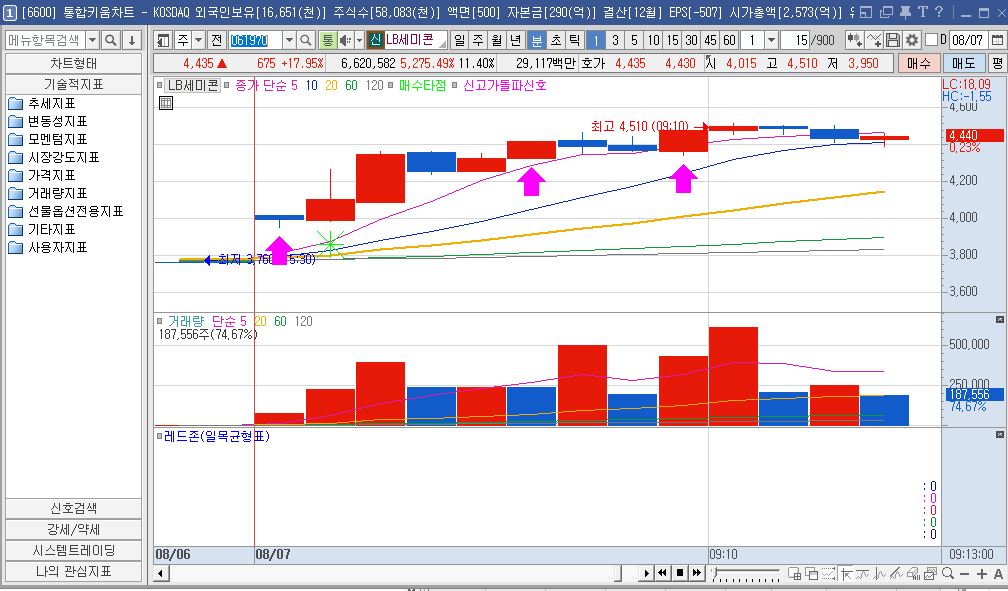Select the 초 (second) period toggle
The image size is (1008, 591).
[x=555, y=41]
